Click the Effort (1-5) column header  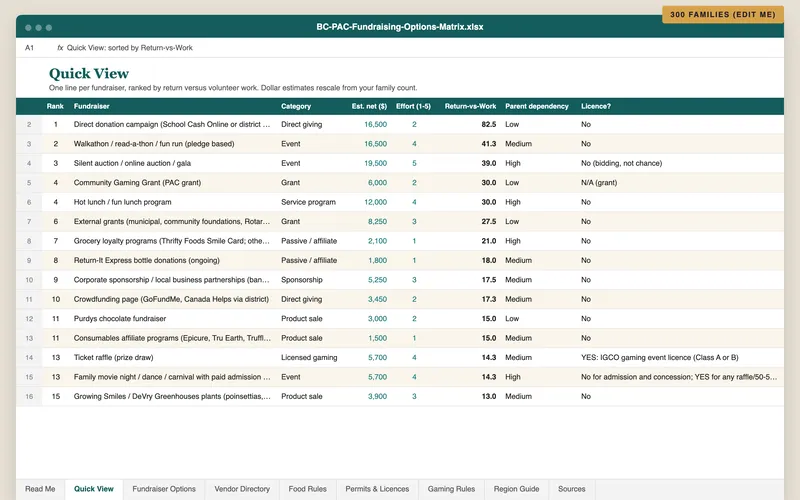tap(413, 106)
